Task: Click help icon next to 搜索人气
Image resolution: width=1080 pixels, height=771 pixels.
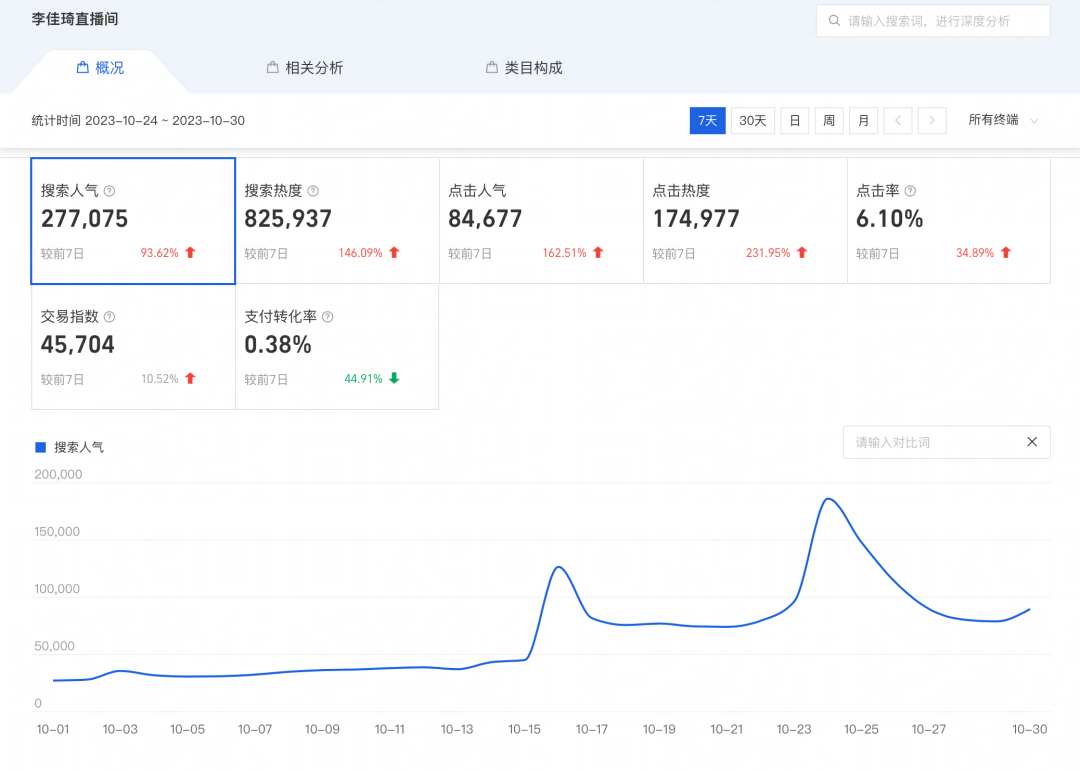Action: coord(110,191)
